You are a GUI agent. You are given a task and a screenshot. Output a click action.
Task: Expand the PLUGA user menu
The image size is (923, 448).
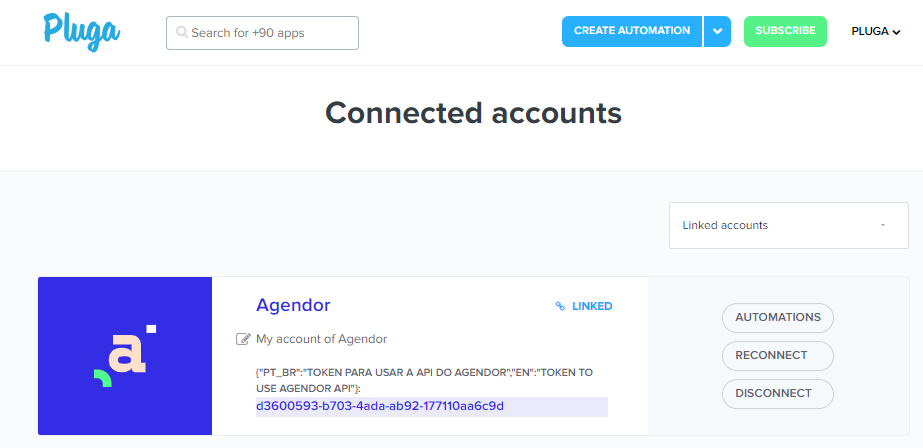[876, 31]
